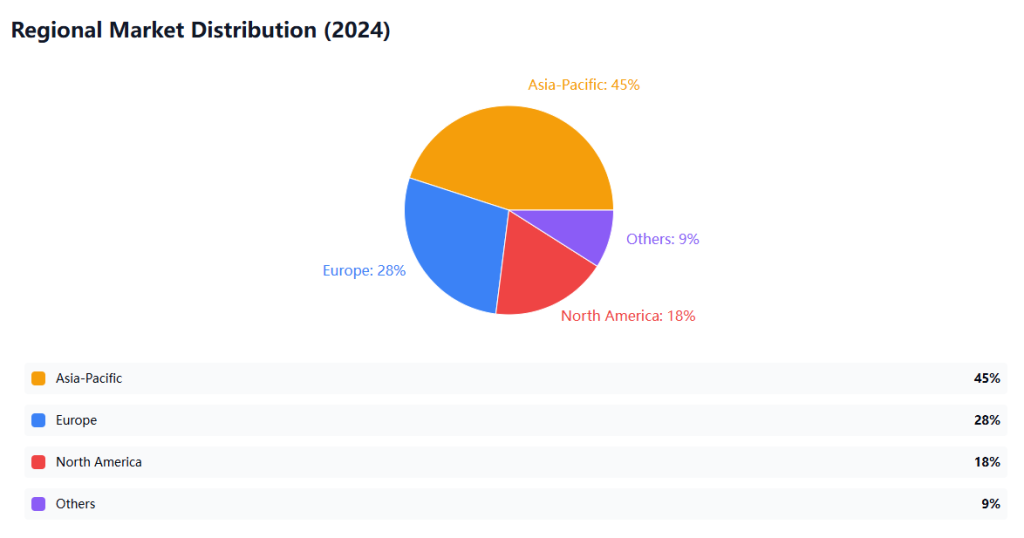Viewport: 1024px width, 538px height.
Task: Click the "Asia-Pacific: 45%" chart label
Action: (x=584, y=85)
